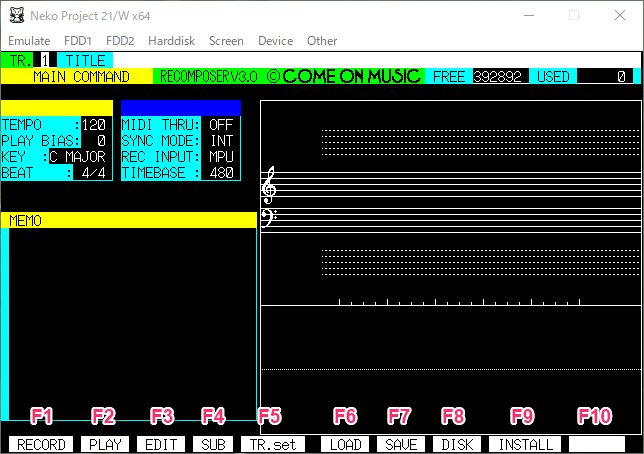The height and width of the screenshot is (454, 644).
Task: Select the BEAT value 4/4
Action: point(92,173)
